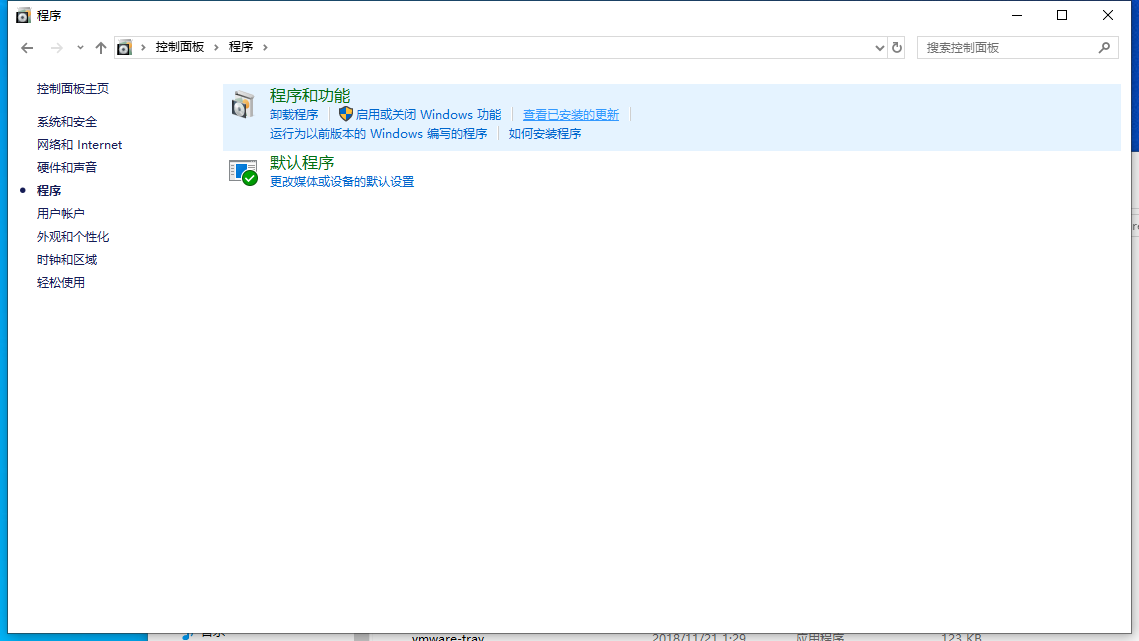The image size is (1139, 641).
Task: Open 系统和安全 category
Action: (67, 122)
